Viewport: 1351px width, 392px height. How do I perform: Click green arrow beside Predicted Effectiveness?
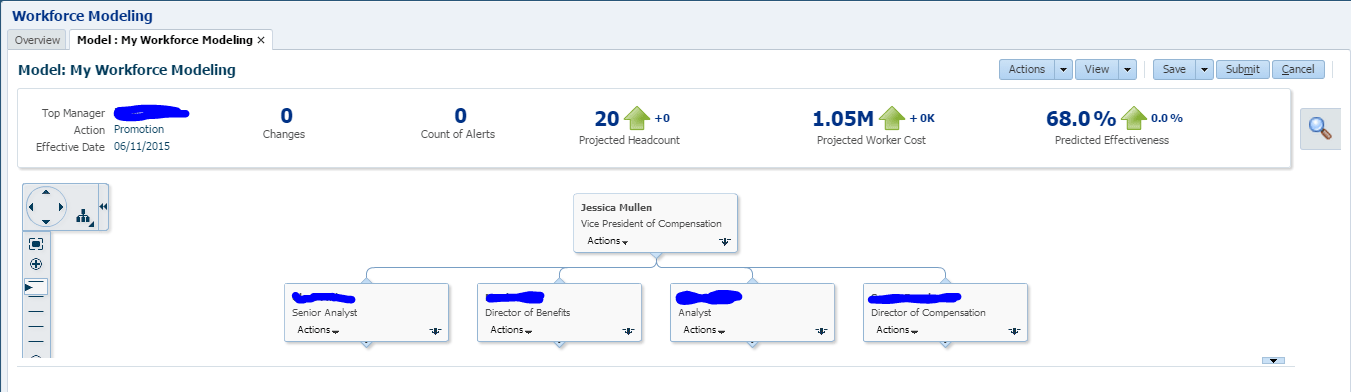coord(1133,118)
